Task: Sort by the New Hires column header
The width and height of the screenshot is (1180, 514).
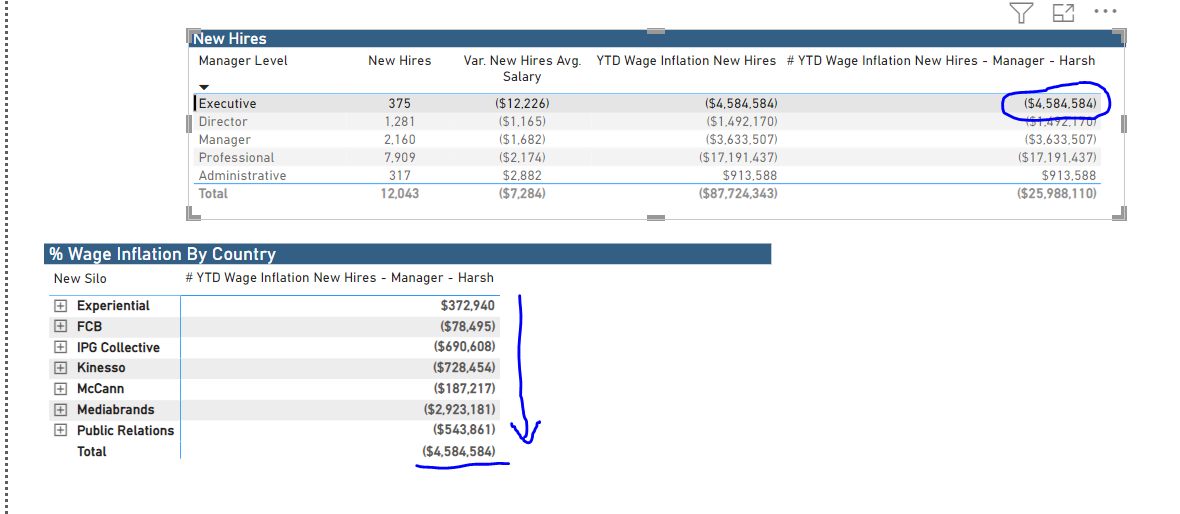Action: click(400, 61)
